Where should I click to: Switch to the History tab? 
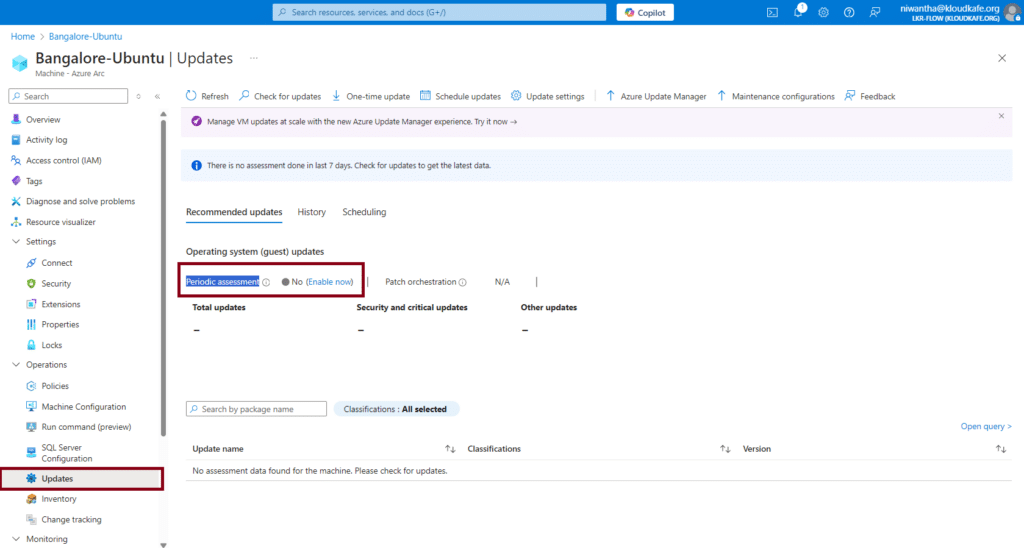[x=311, y=212]
